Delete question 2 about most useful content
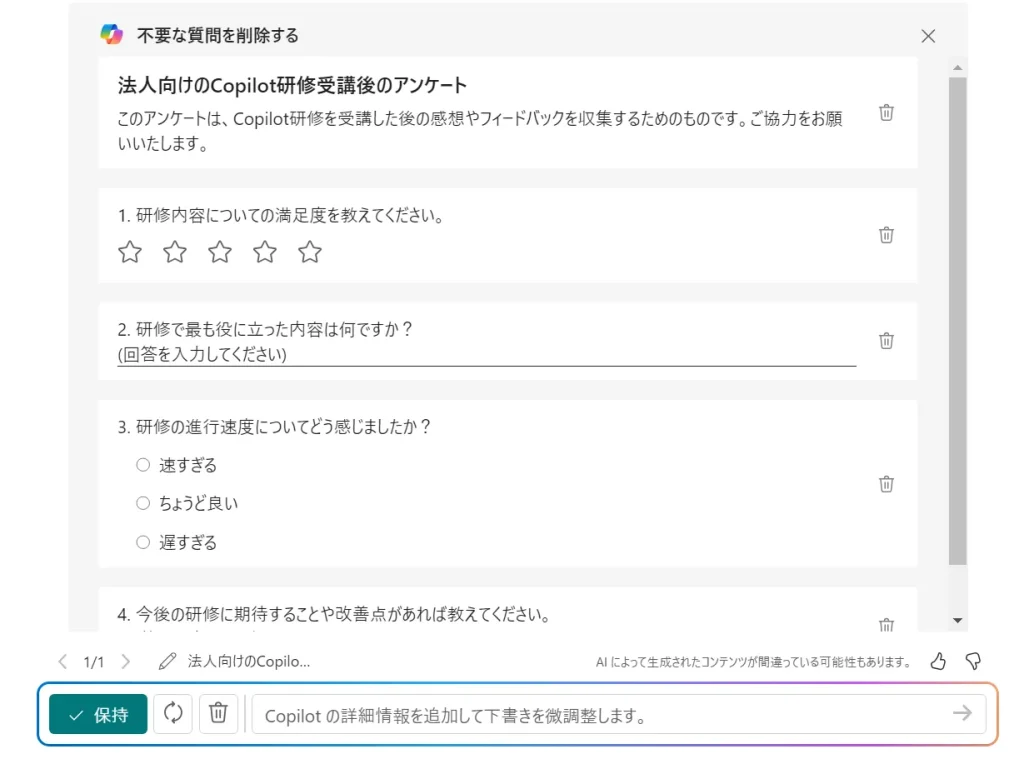The height and width of the screenshot is (774, 1024). 886,341
